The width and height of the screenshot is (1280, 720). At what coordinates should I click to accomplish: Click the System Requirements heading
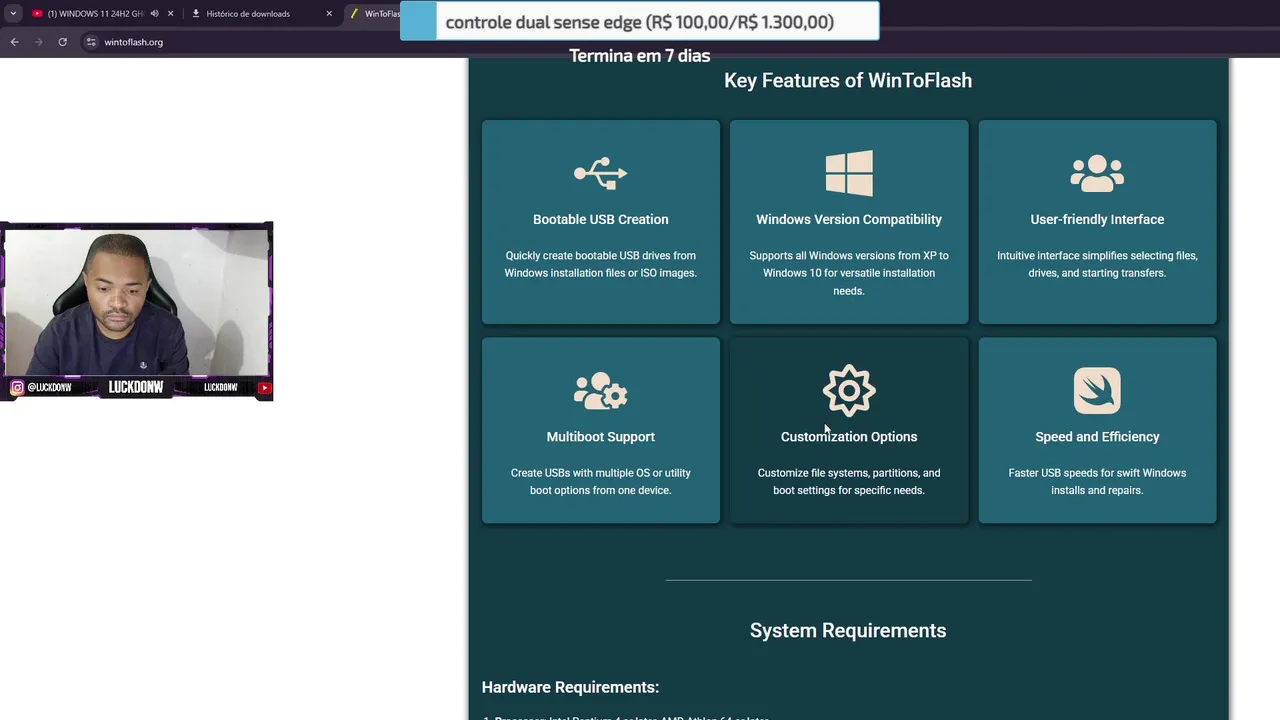click(x=848, y=630)
